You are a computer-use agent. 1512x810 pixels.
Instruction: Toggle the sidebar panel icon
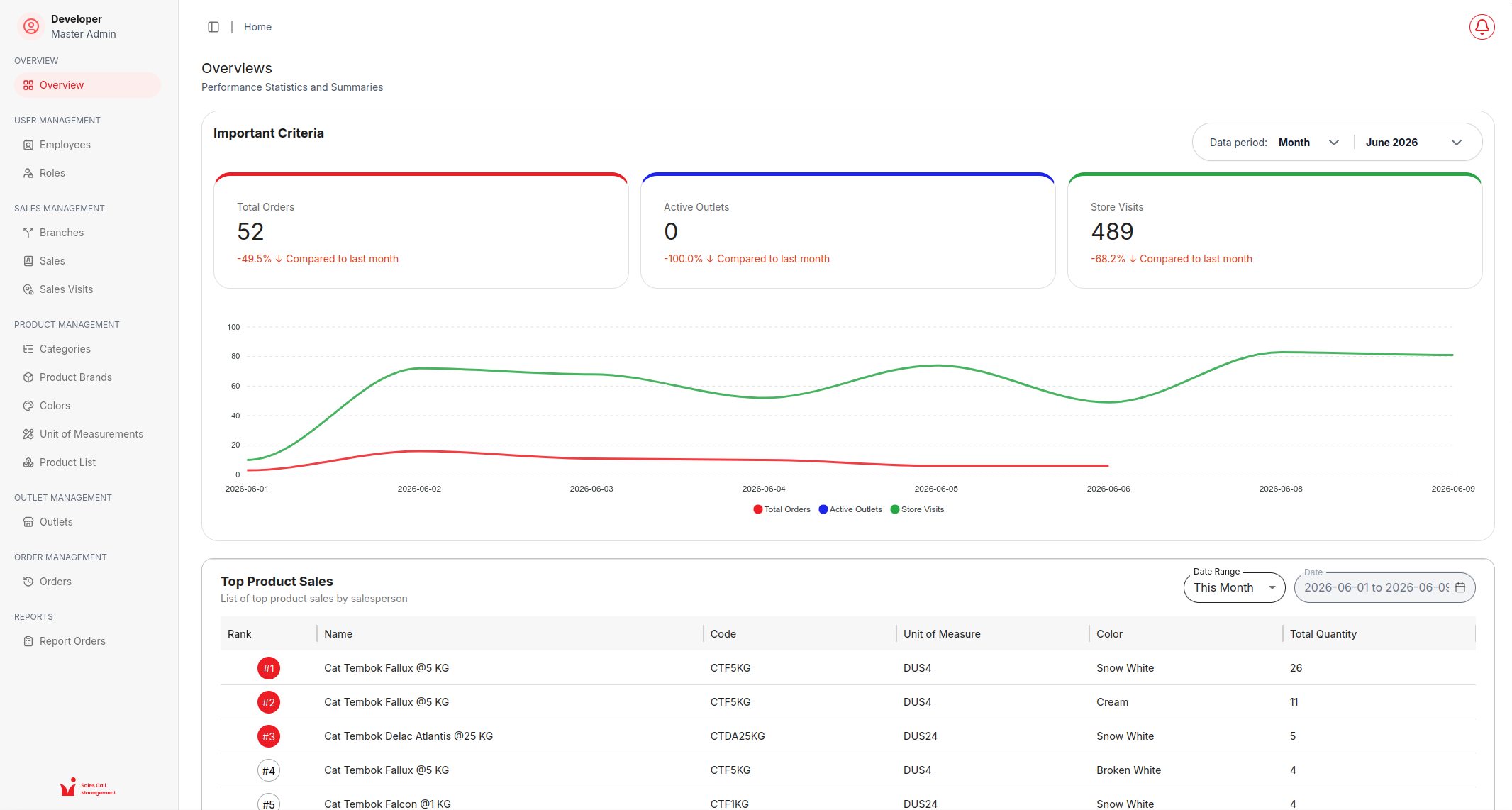point(213,27)
